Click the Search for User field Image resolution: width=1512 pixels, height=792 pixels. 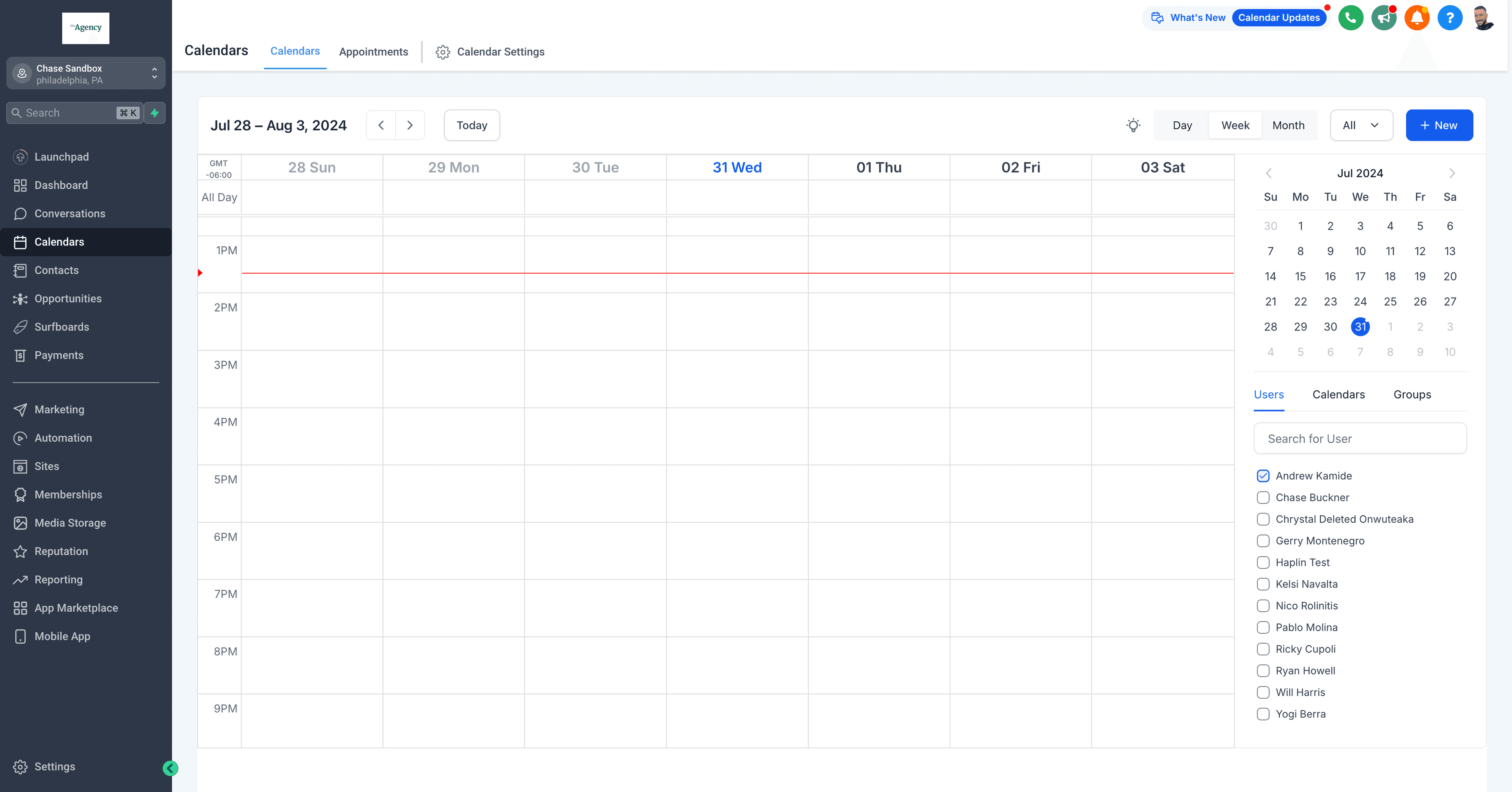[1360, 439]
